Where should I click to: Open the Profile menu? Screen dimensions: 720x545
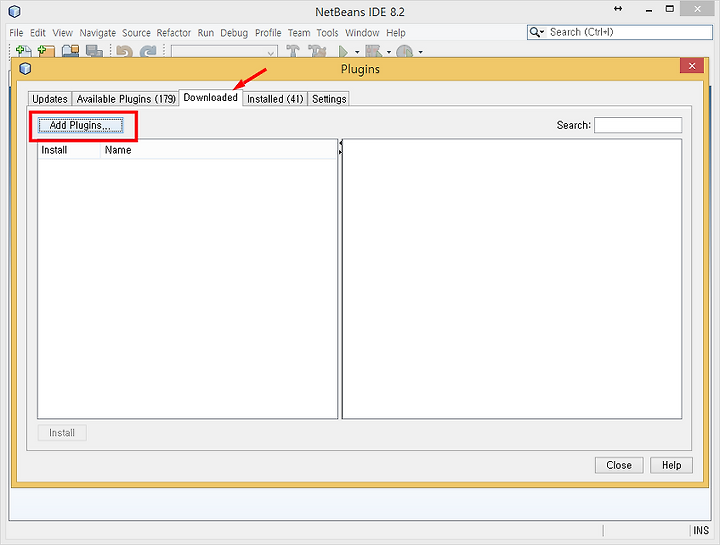tap(268, 33)
